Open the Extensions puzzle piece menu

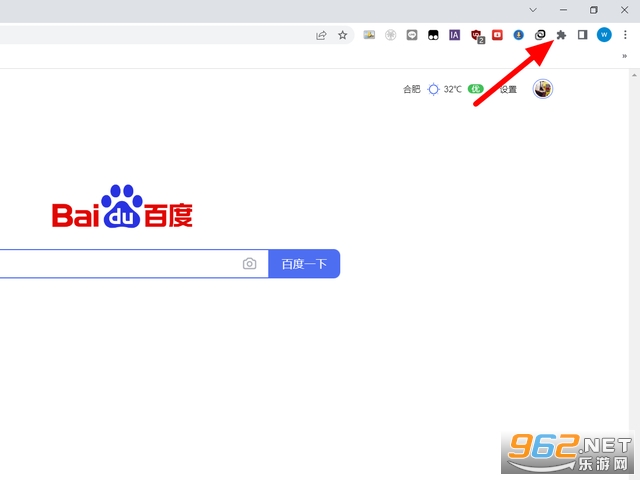pos(561,35)
